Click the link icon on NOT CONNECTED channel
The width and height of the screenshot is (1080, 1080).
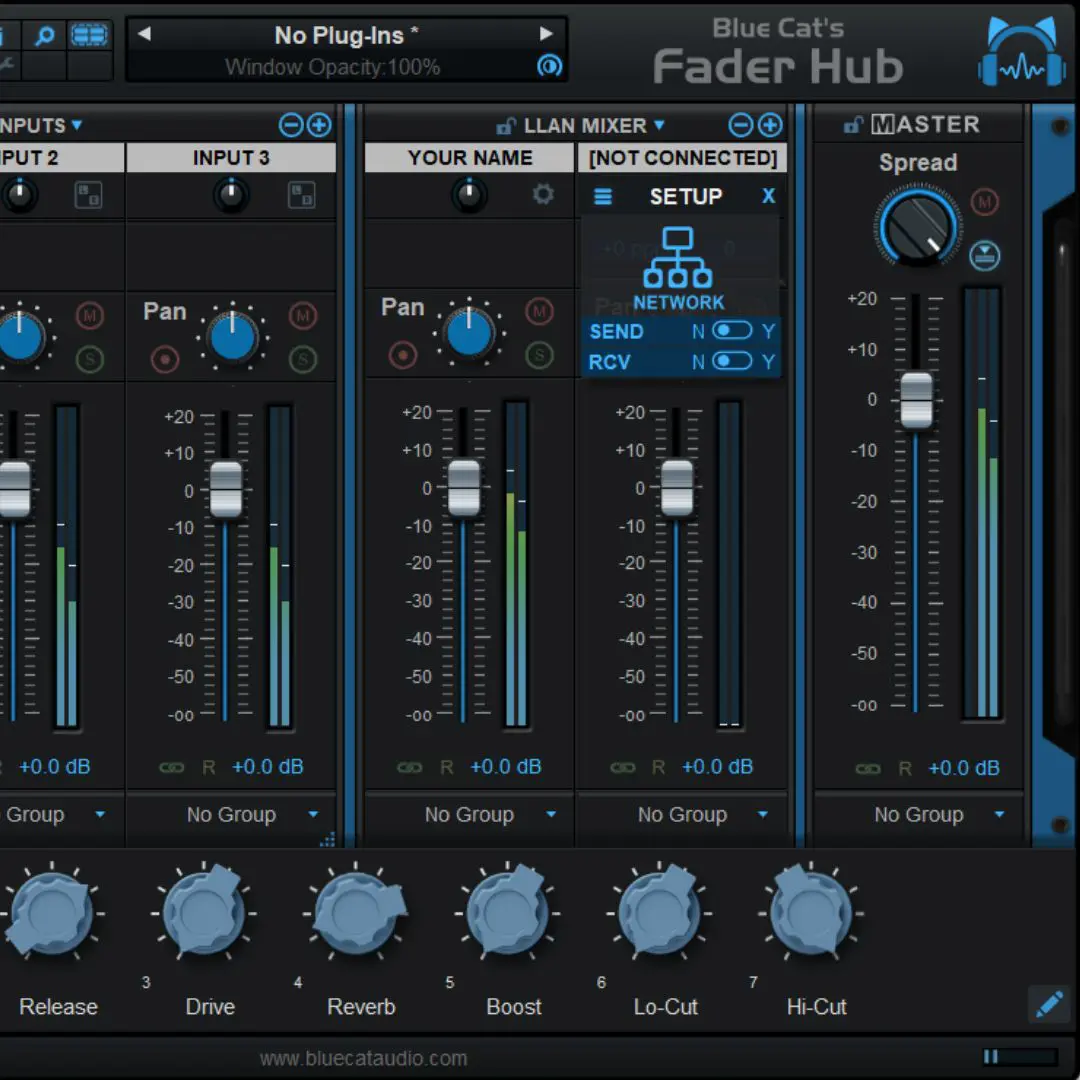(623, 767)
